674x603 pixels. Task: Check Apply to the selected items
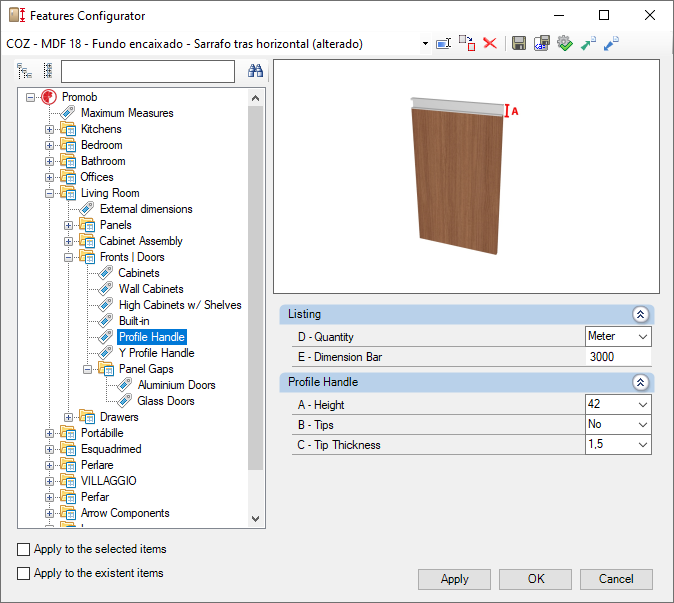[x=23, y=549]
